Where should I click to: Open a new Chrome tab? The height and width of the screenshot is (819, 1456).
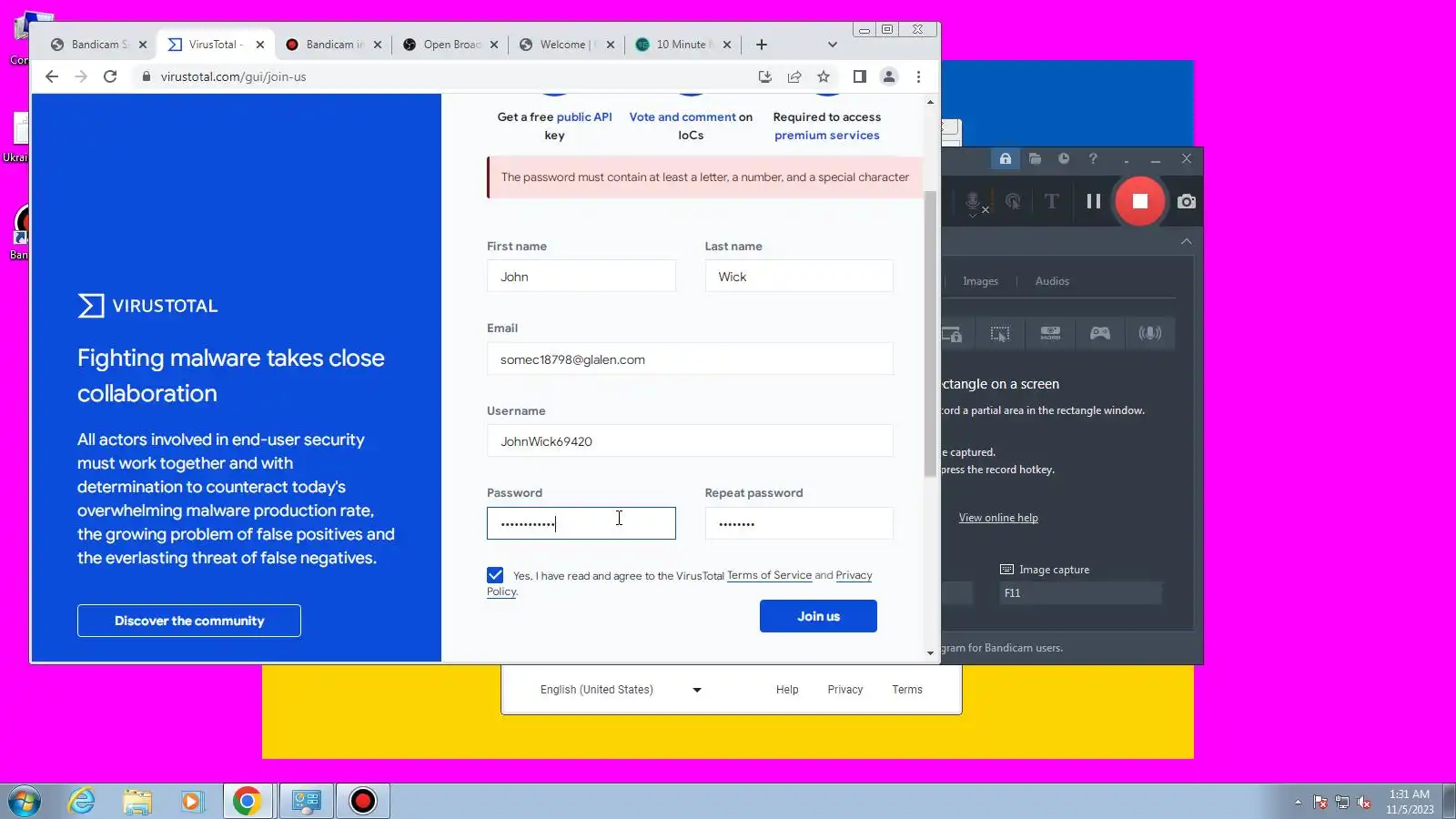tap(762, 45)
